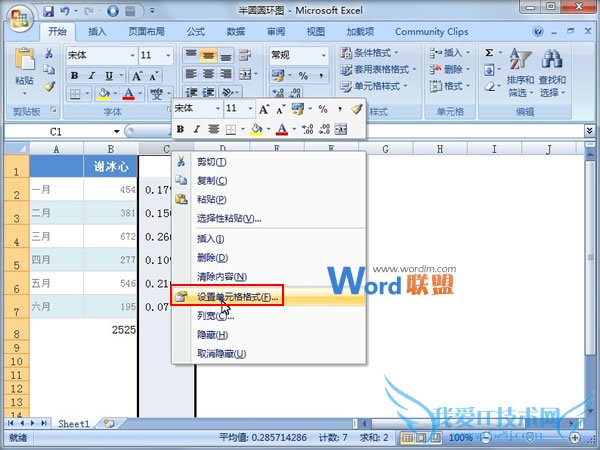Choose 复制(C) in context menu

pyautogui.click(x=269, y=181)
